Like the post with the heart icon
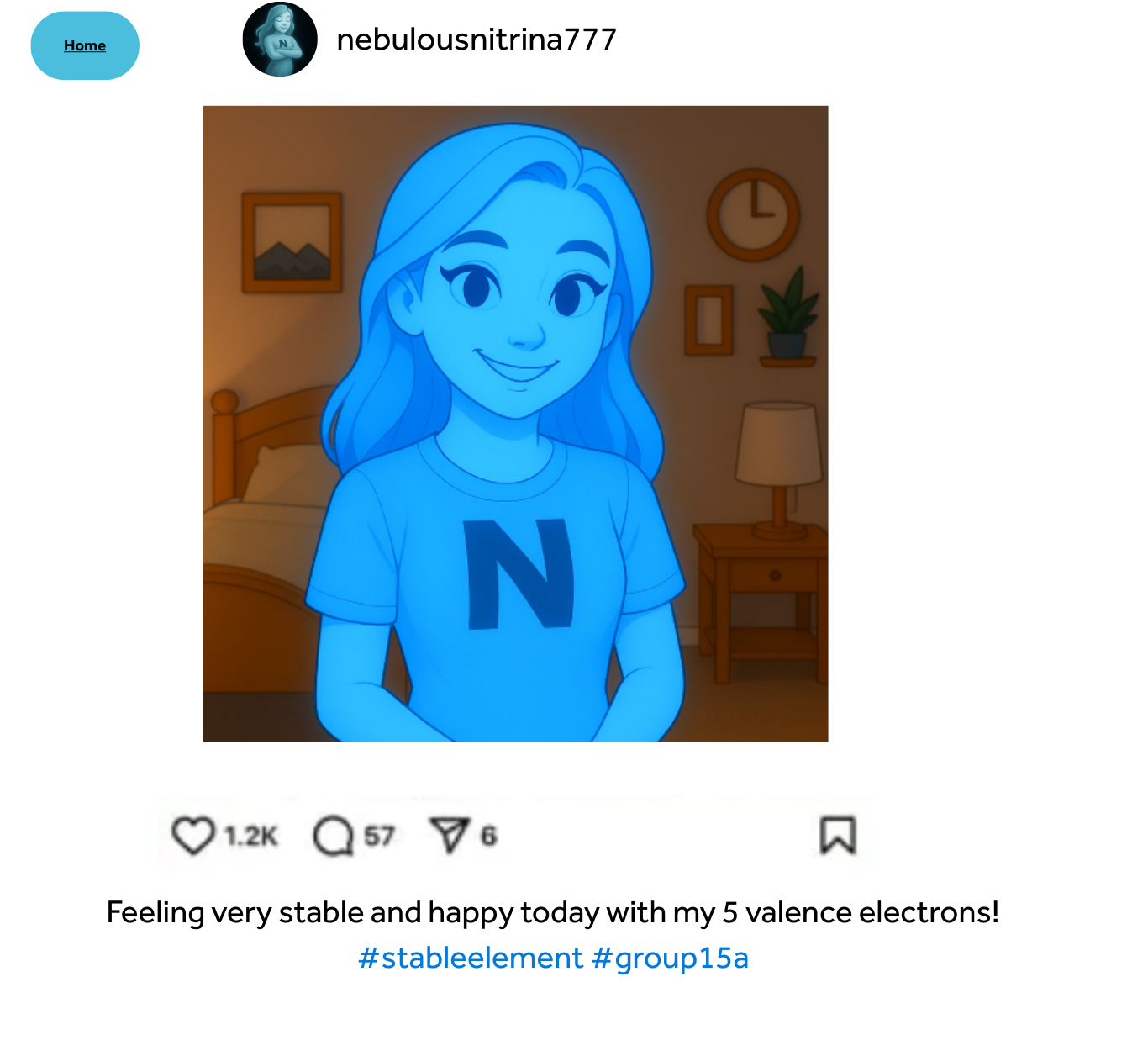This screenshot has height=1056, width=1148. (x=193, y=836)
